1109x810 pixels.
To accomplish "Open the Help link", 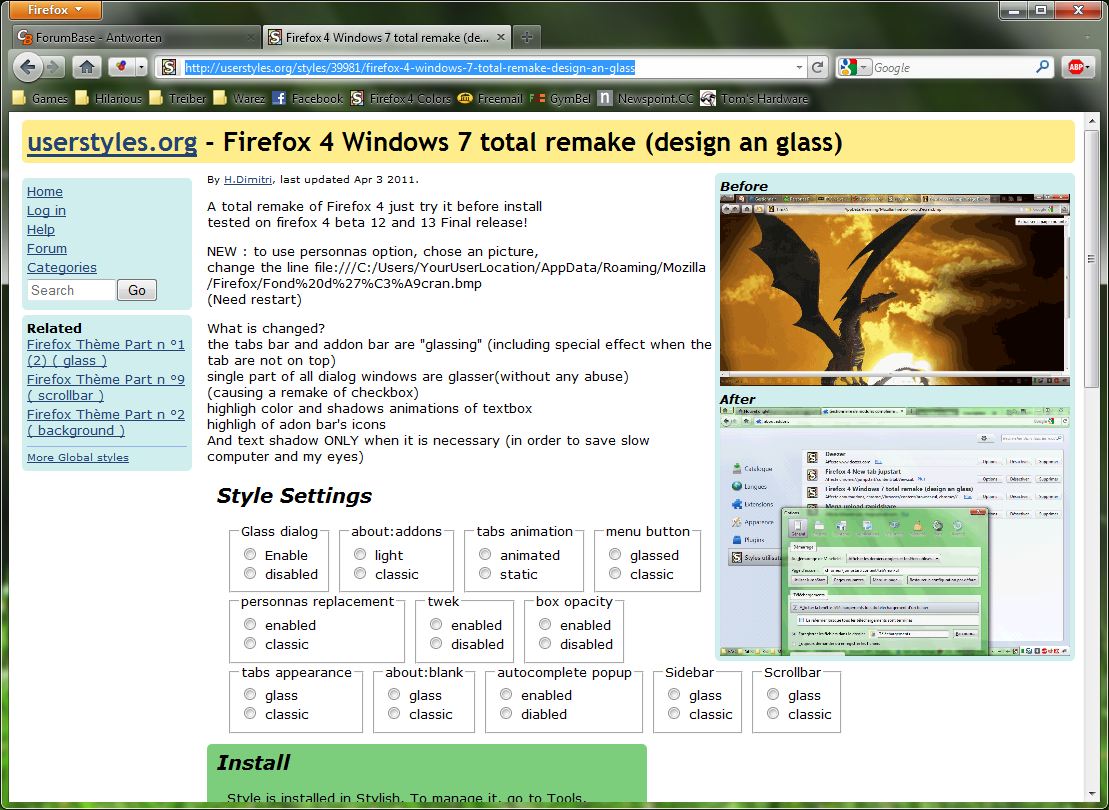I will click(x=40, y=230).
